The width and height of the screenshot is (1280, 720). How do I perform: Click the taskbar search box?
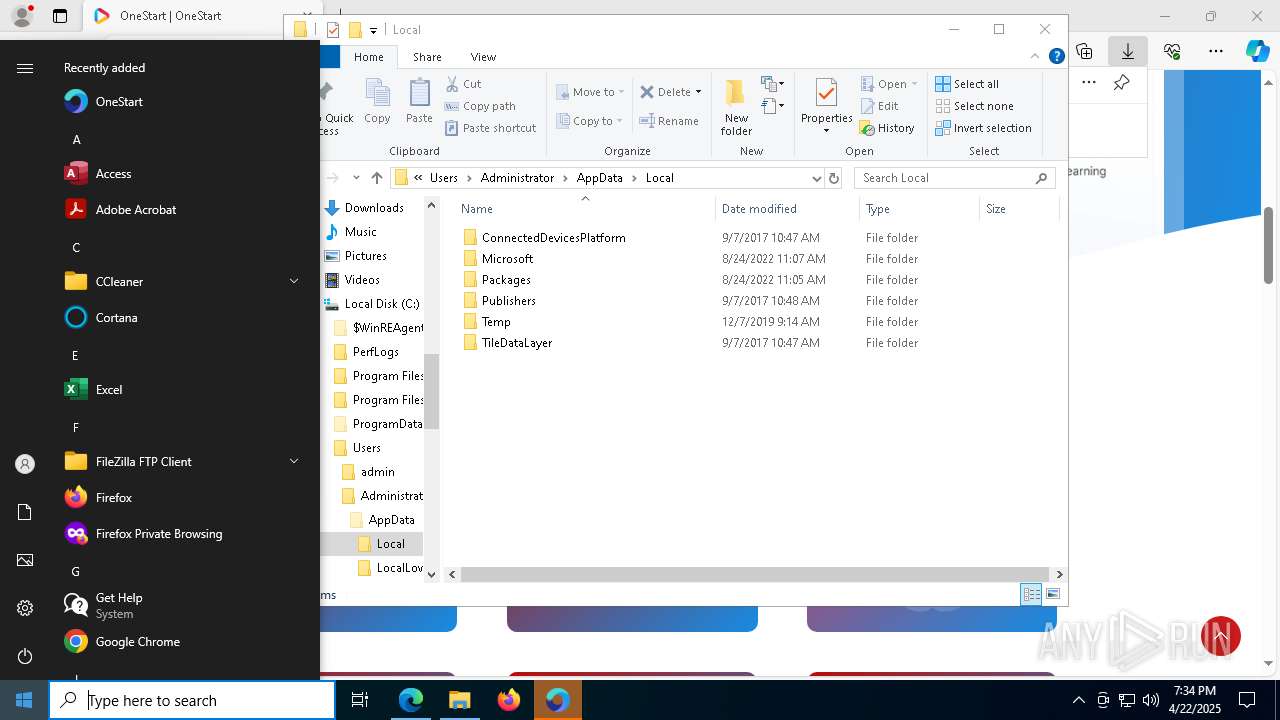point(192,700)
